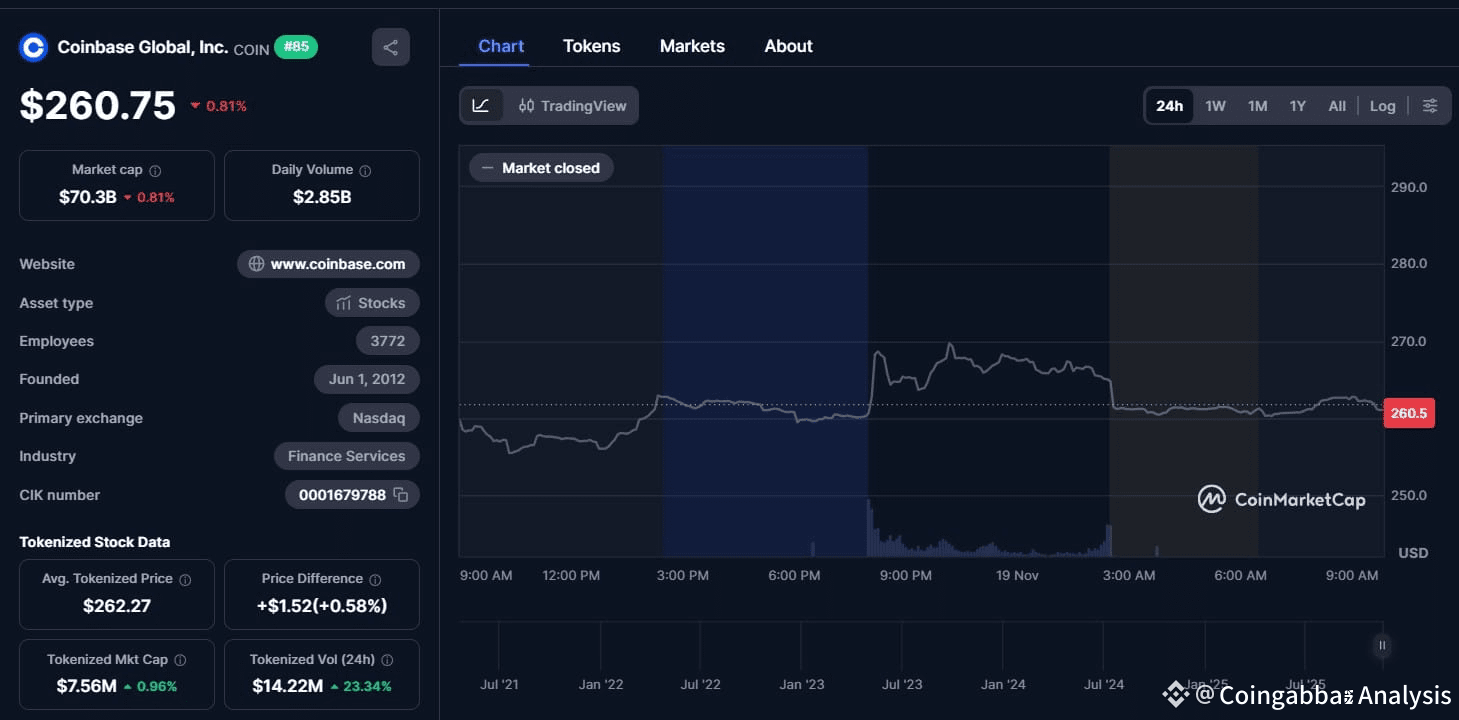Image resolution: width=1459 pixels, height=720 pixels.
Task: Open the chart settings filter icon
Action: tap(1430, 105)
